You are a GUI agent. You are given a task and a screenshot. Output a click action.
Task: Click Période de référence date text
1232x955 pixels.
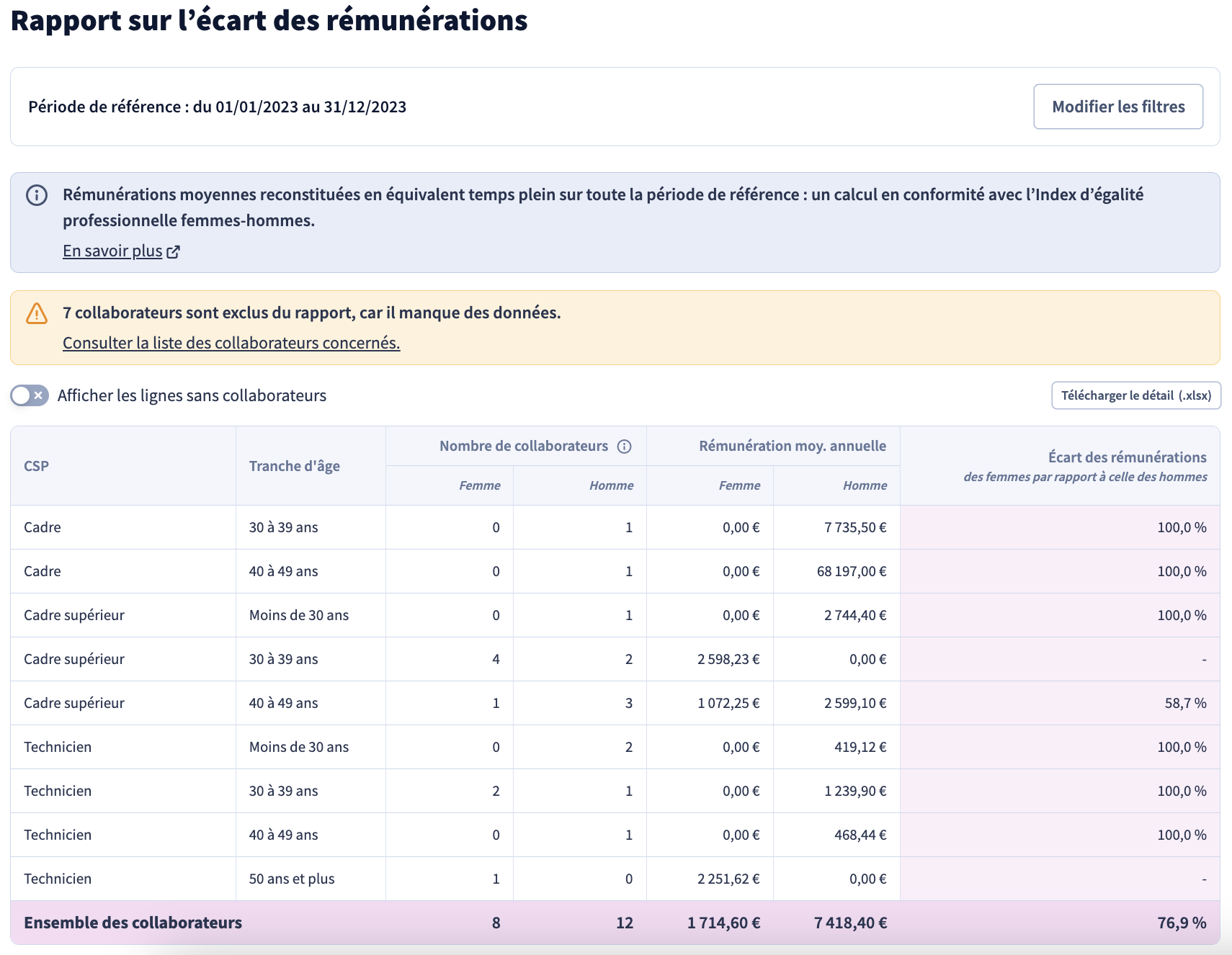point(217,107)
